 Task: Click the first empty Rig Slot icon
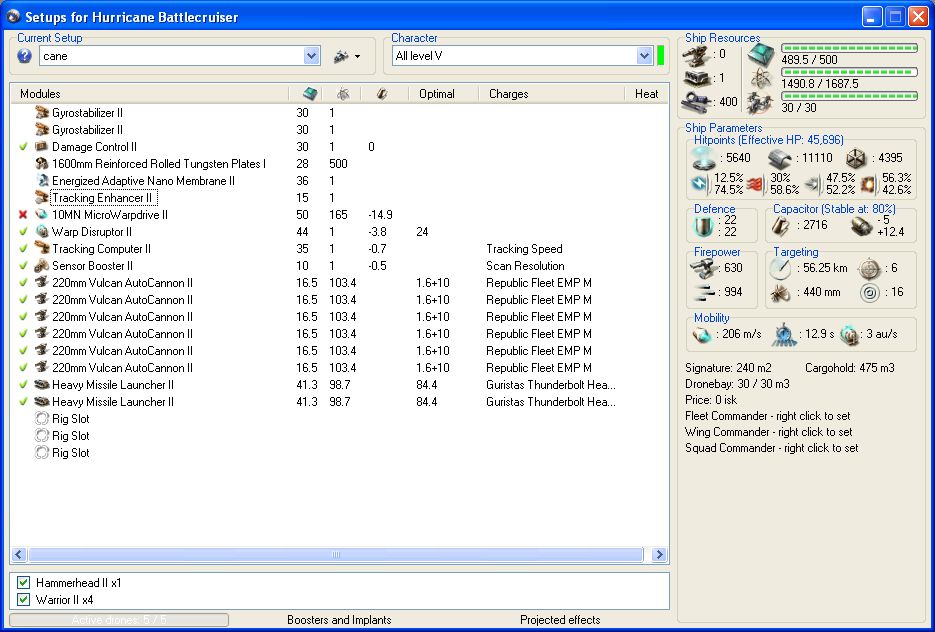(x=42, y=419)
